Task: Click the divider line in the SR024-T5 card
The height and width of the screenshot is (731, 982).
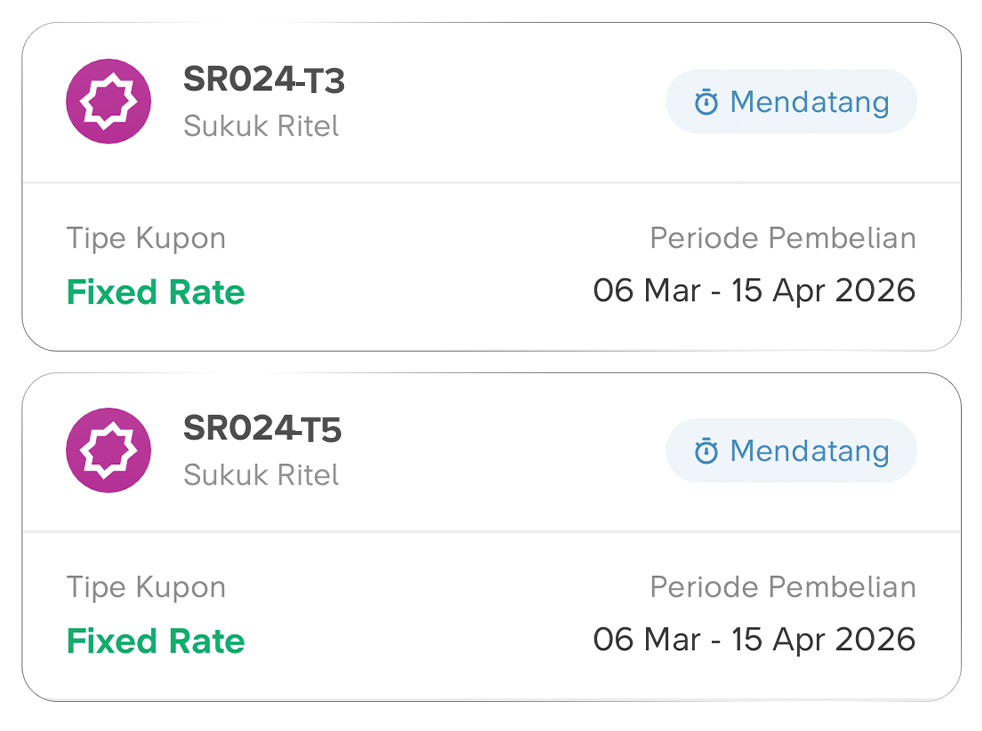Action: click(x=490, y=532)
